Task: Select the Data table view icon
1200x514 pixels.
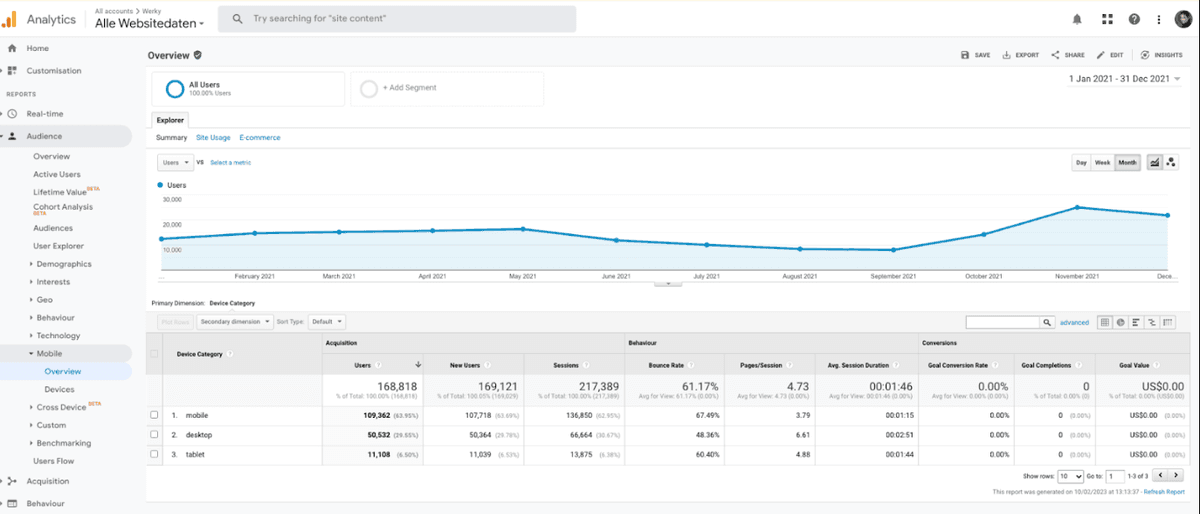Action: [x=1104, y=322]
